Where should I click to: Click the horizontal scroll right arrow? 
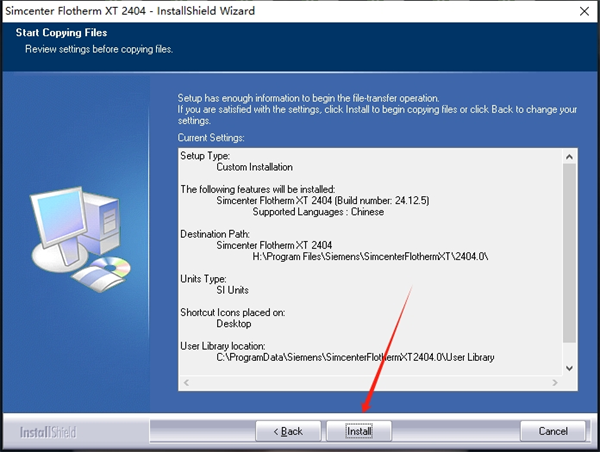click(x=555, y=382)
